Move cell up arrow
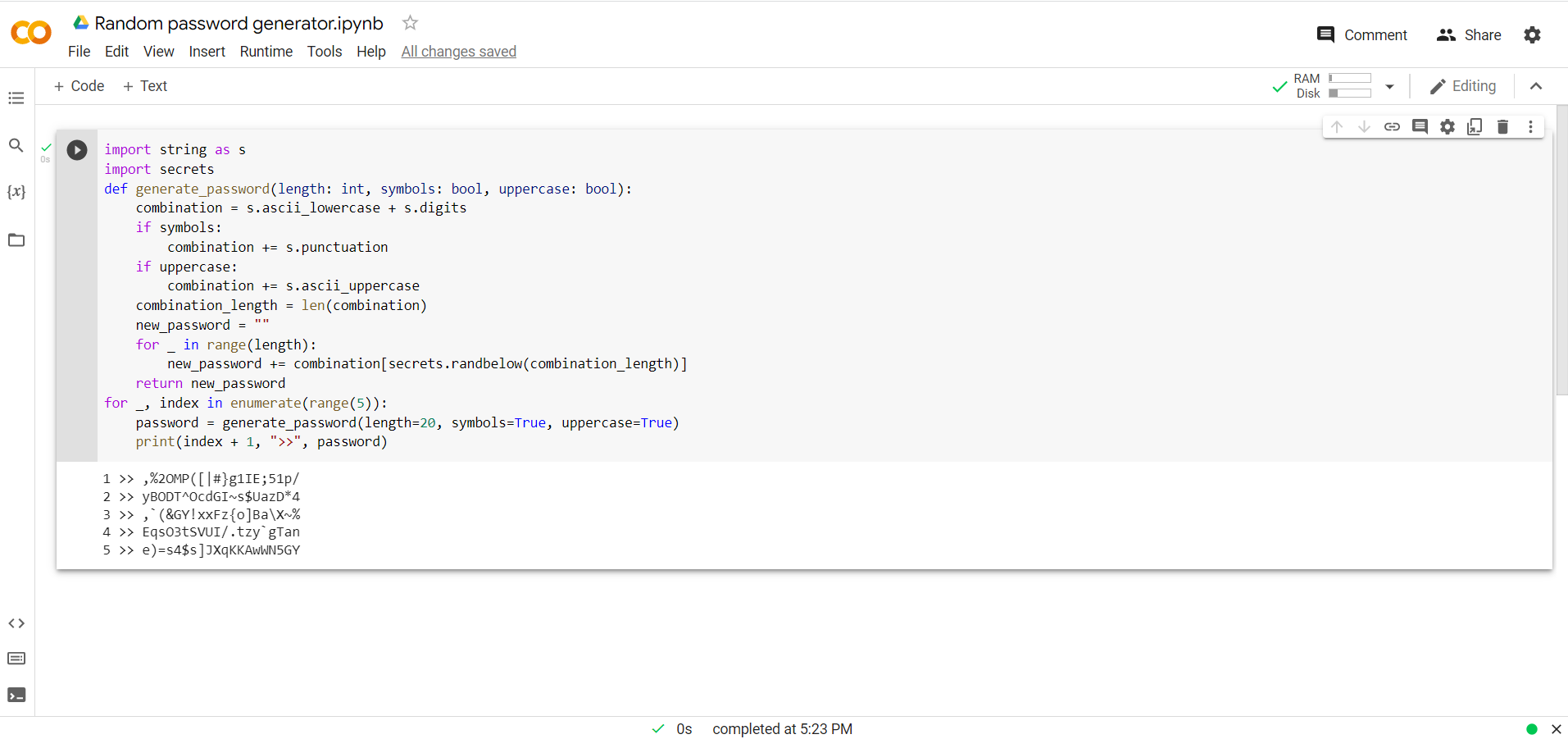This screenshot has height=739, width=1568. (1337, 126)
